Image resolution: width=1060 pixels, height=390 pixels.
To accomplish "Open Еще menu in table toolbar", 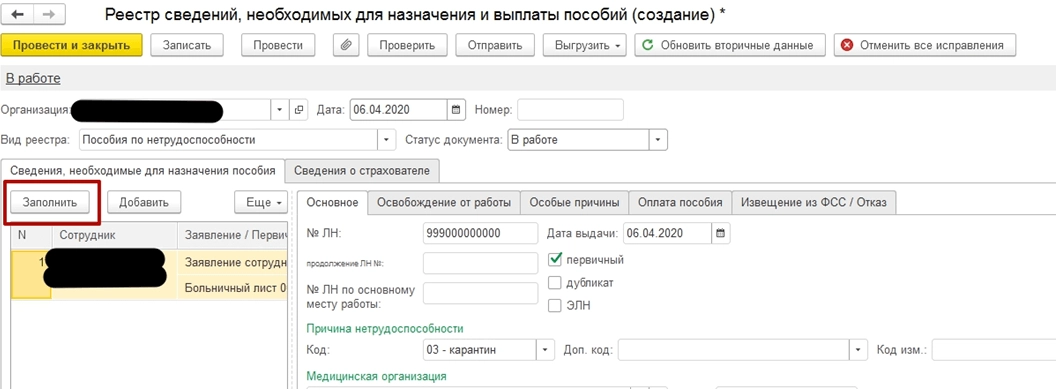I will (262, 202).
